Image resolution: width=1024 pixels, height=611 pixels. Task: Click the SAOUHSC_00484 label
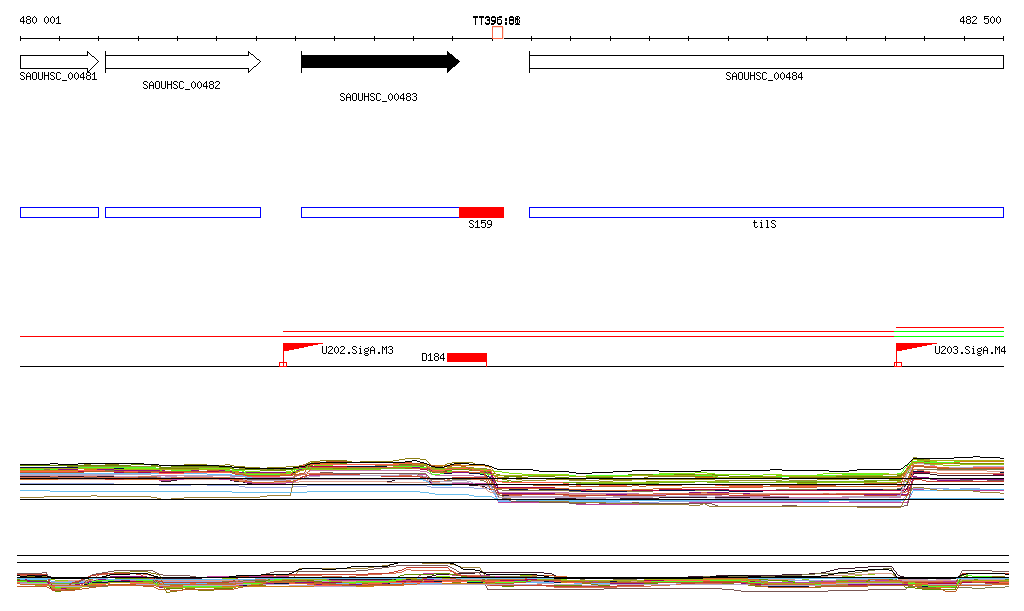[x=764, y=76]
